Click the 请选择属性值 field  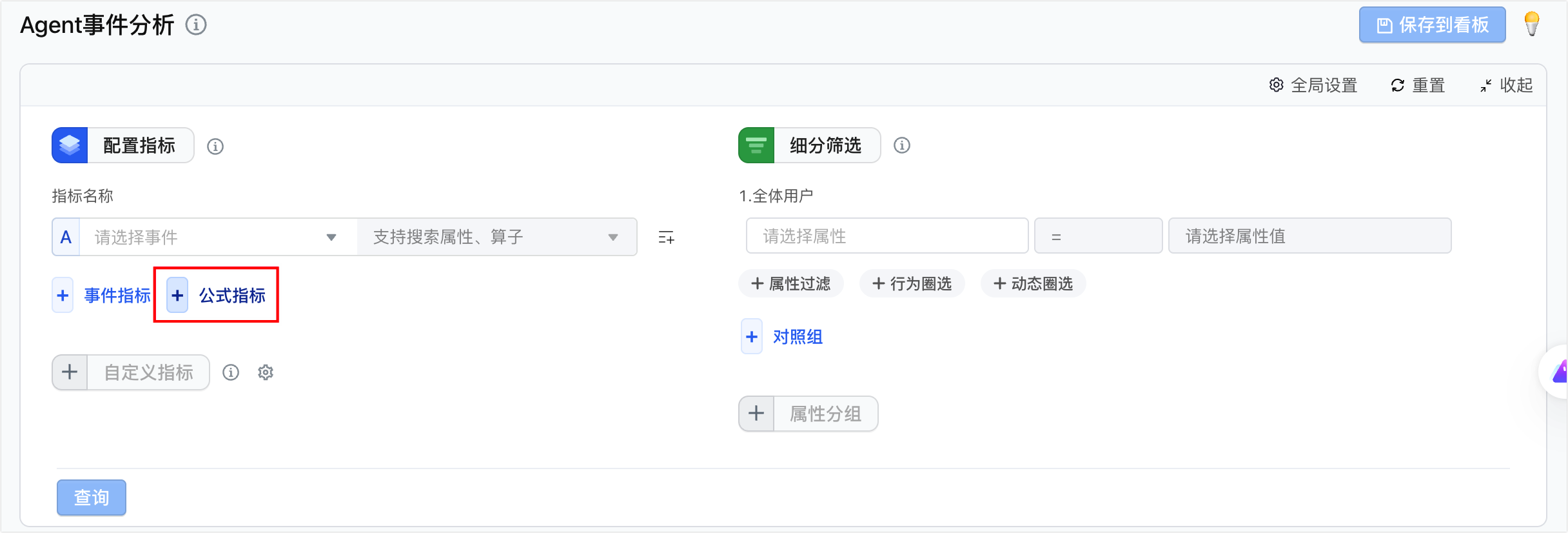[x=1310, y=236]
